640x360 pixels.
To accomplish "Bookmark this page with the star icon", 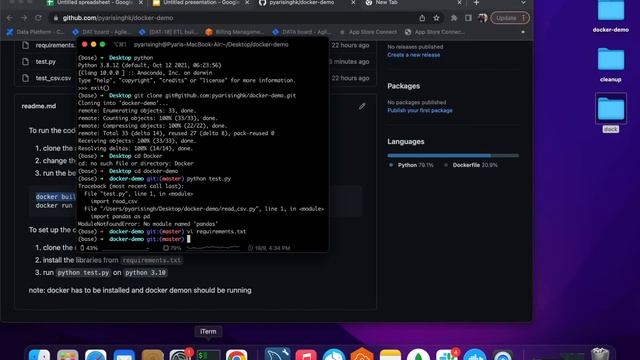I will [x=436, y=18].
